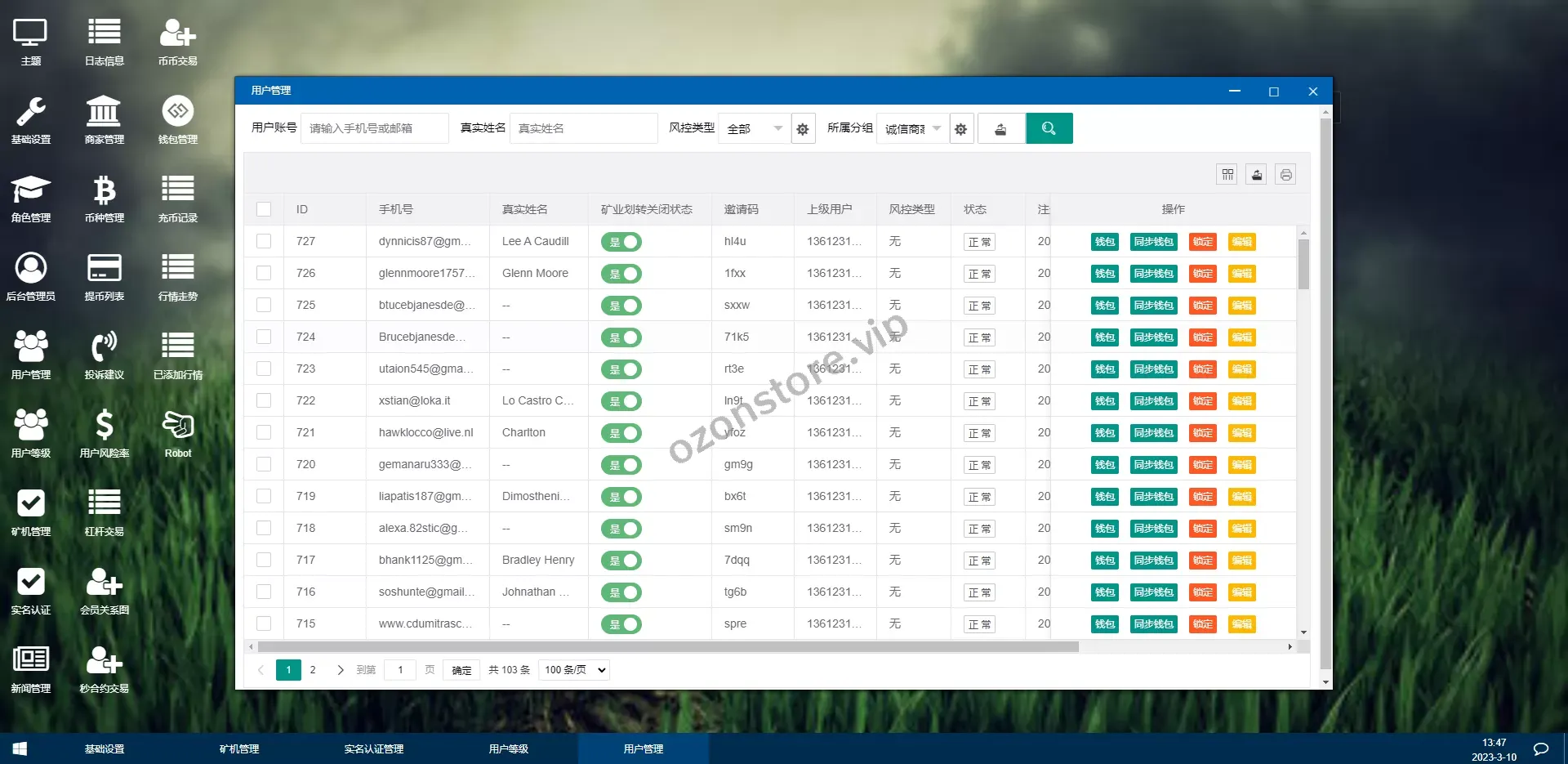Select the Robot sidebar icon
The width and height of the screenshot is (1568, 764).
tap(177, 432)
